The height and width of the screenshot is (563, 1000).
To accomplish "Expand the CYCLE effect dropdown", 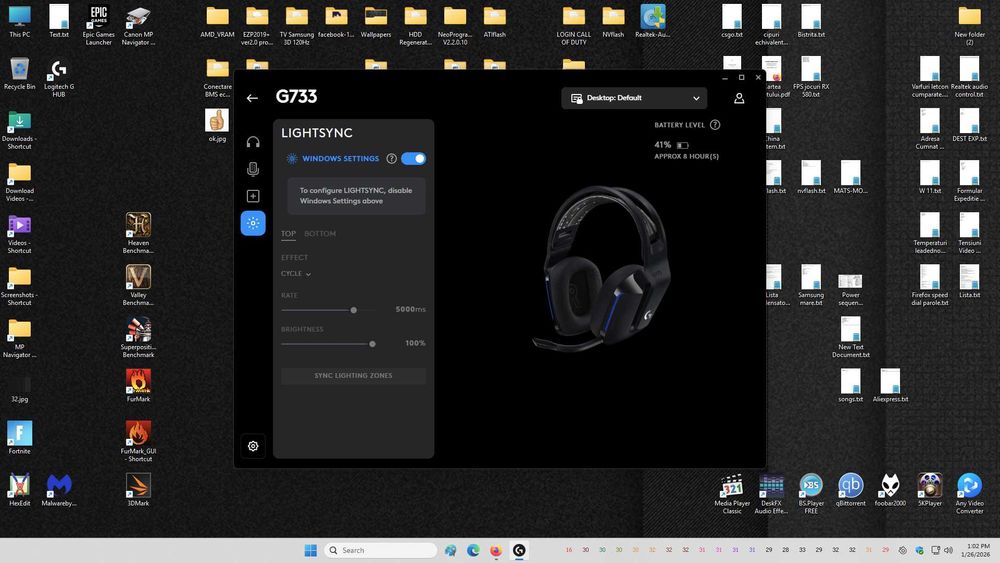I will 296,274.
